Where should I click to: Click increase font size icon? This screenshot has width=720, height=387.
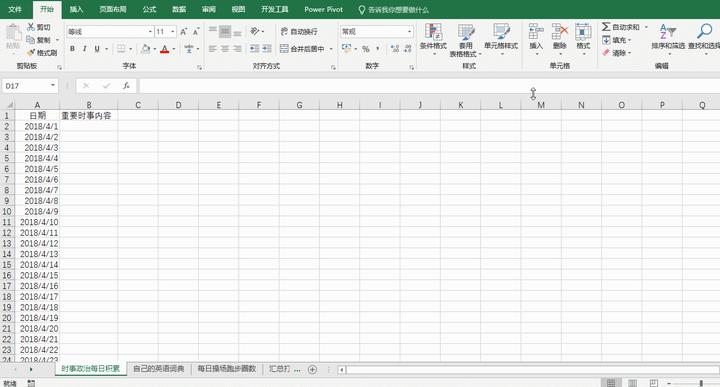(183, 31)
